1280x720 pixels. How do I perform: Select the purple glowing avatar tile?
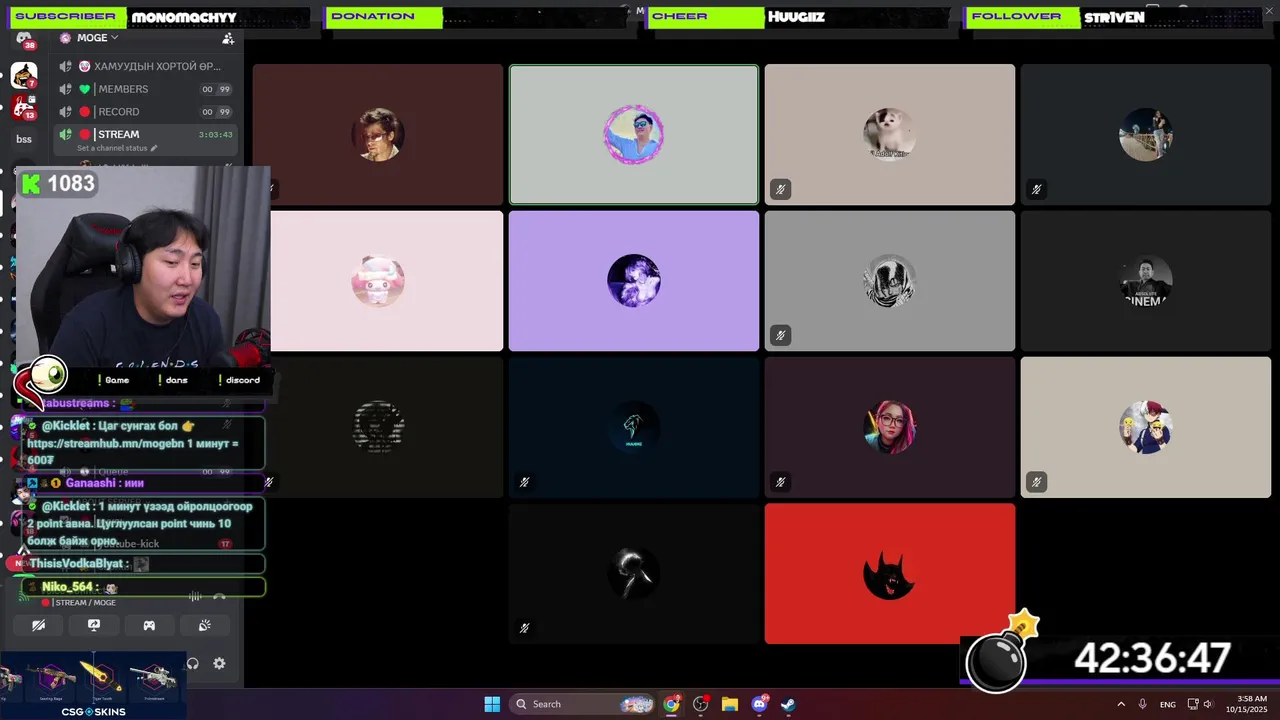(634, 281)
